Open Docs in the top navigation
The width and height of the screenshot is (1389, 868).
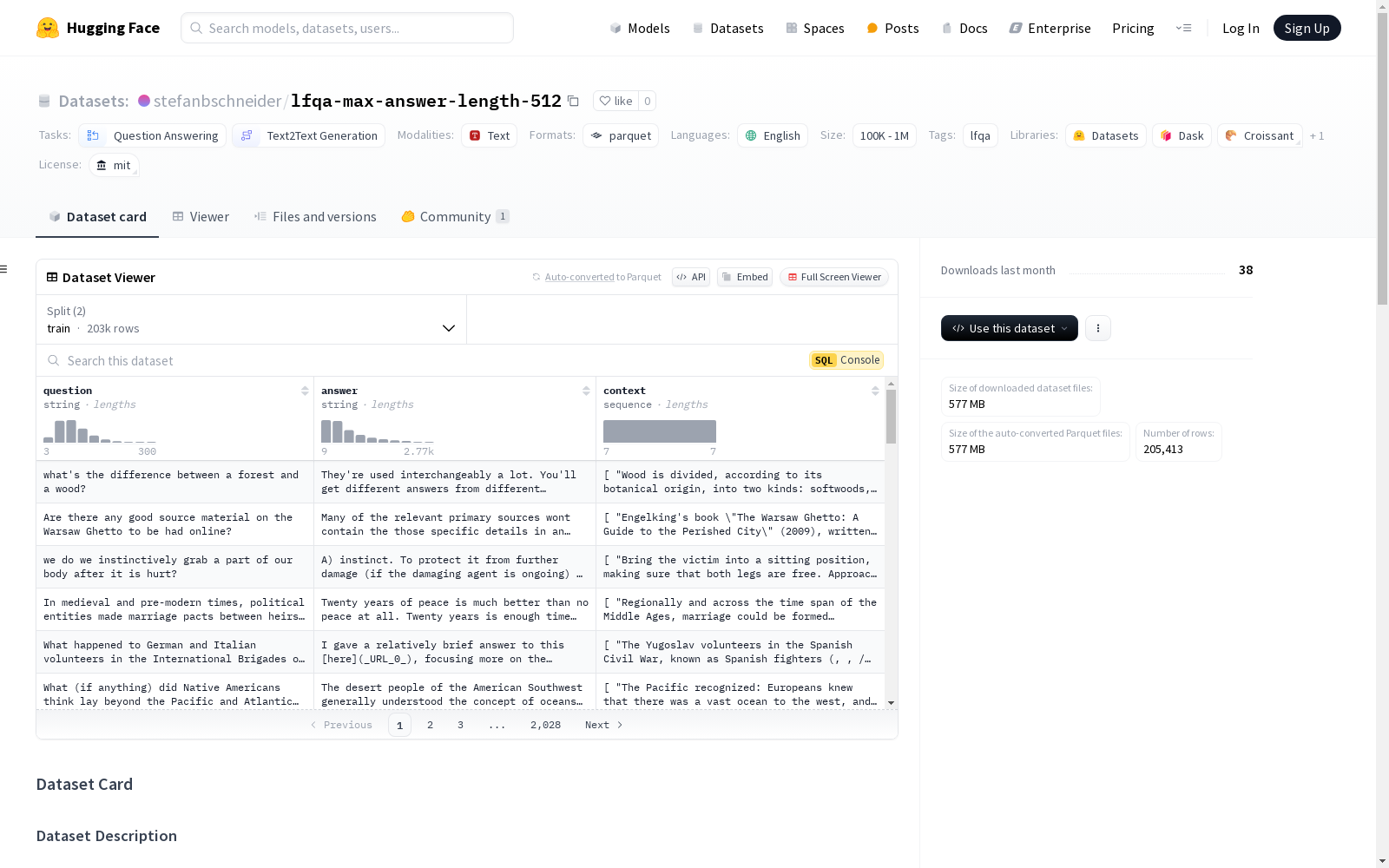pos(964,28)
